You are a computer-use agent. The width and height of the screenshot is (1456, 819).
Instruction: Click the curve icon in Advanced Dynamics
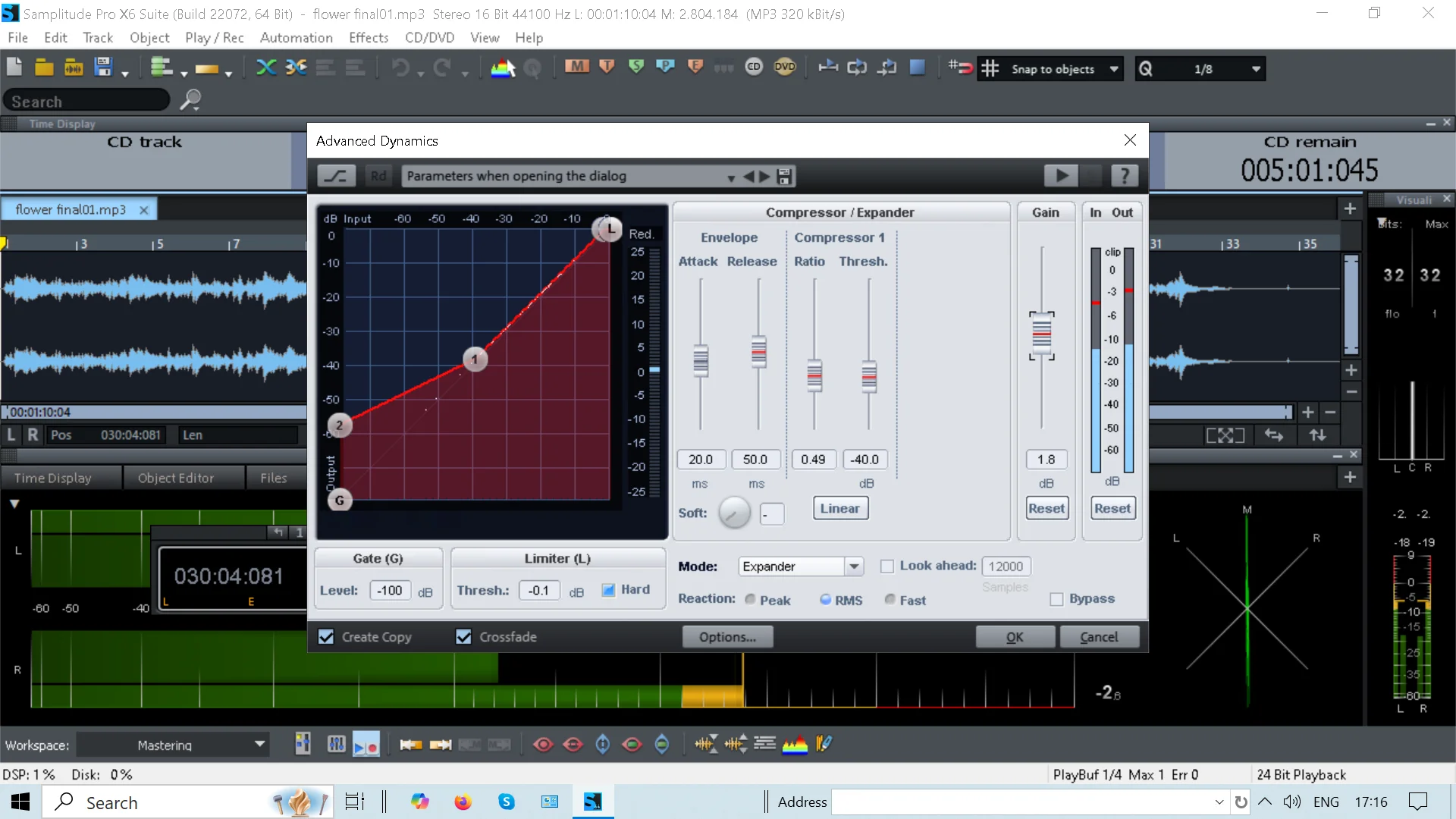(x=335, y=176)
